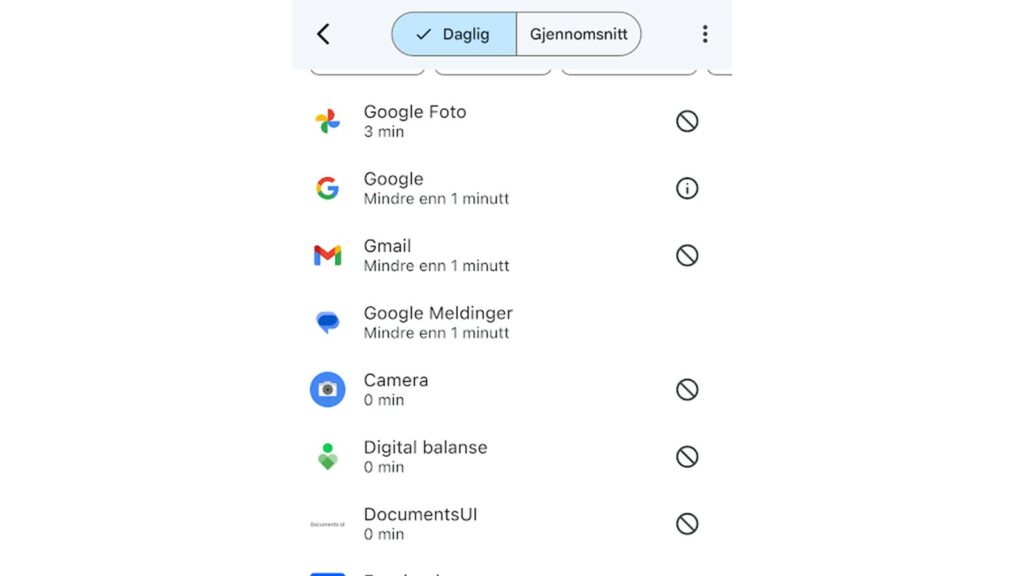Viewport: 1024px width, 576px height.
Task: Tap the Digital balanse heart icon
Action: pyautogui.click(x=327, y=456)
